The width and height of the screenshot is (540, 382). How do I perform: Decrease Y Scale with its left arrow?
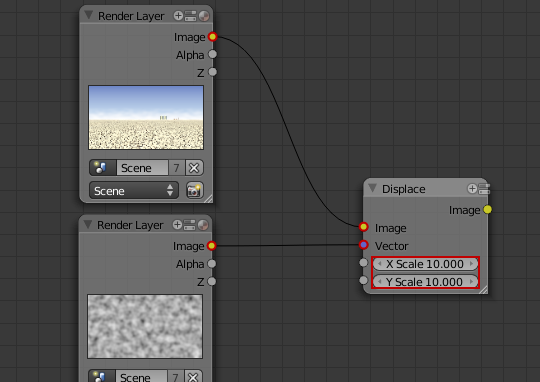click(x=379, y=282)
